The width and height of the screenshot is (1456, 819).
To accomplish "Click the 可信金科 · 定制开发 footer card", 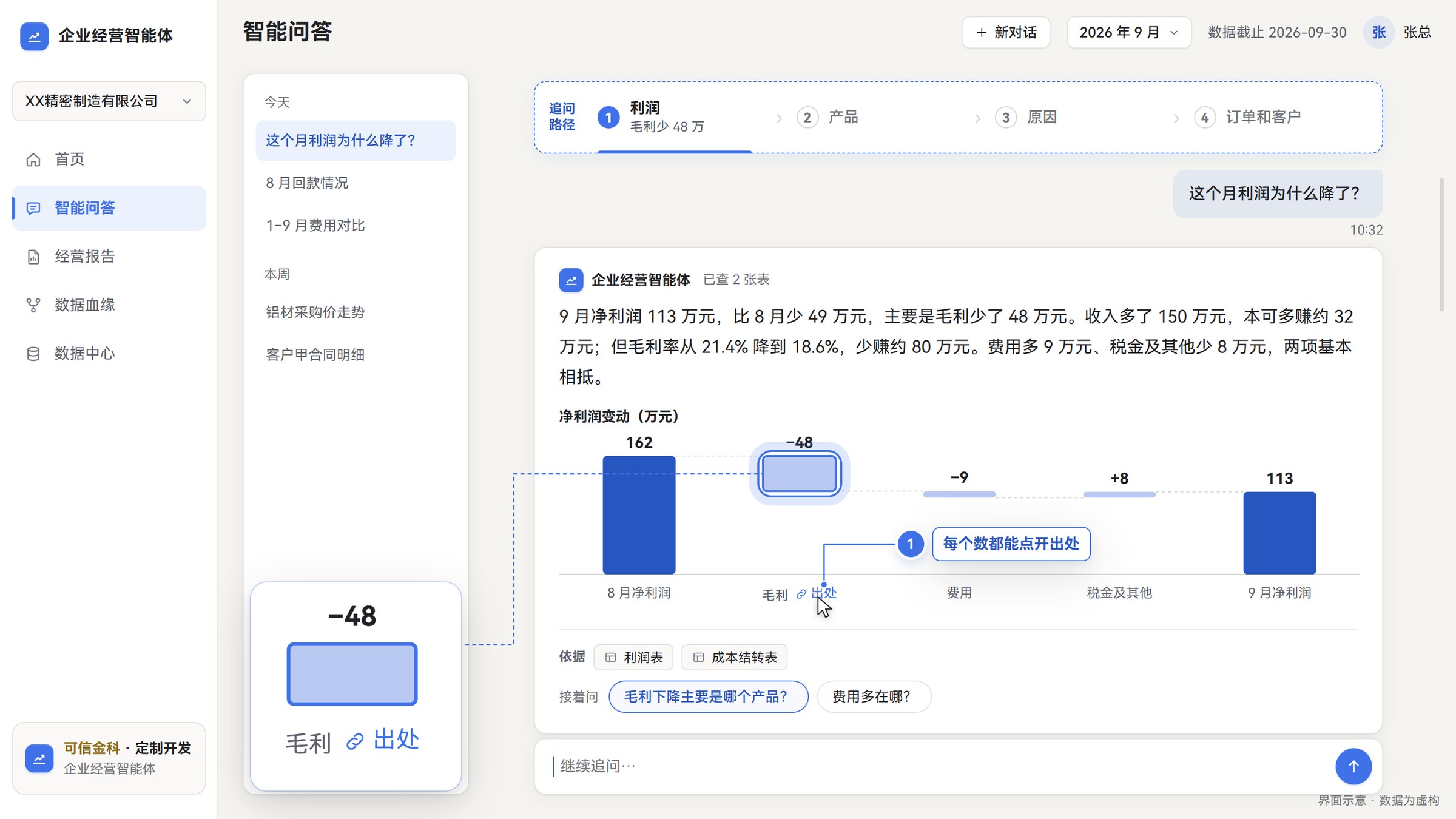I will point(109,758).
